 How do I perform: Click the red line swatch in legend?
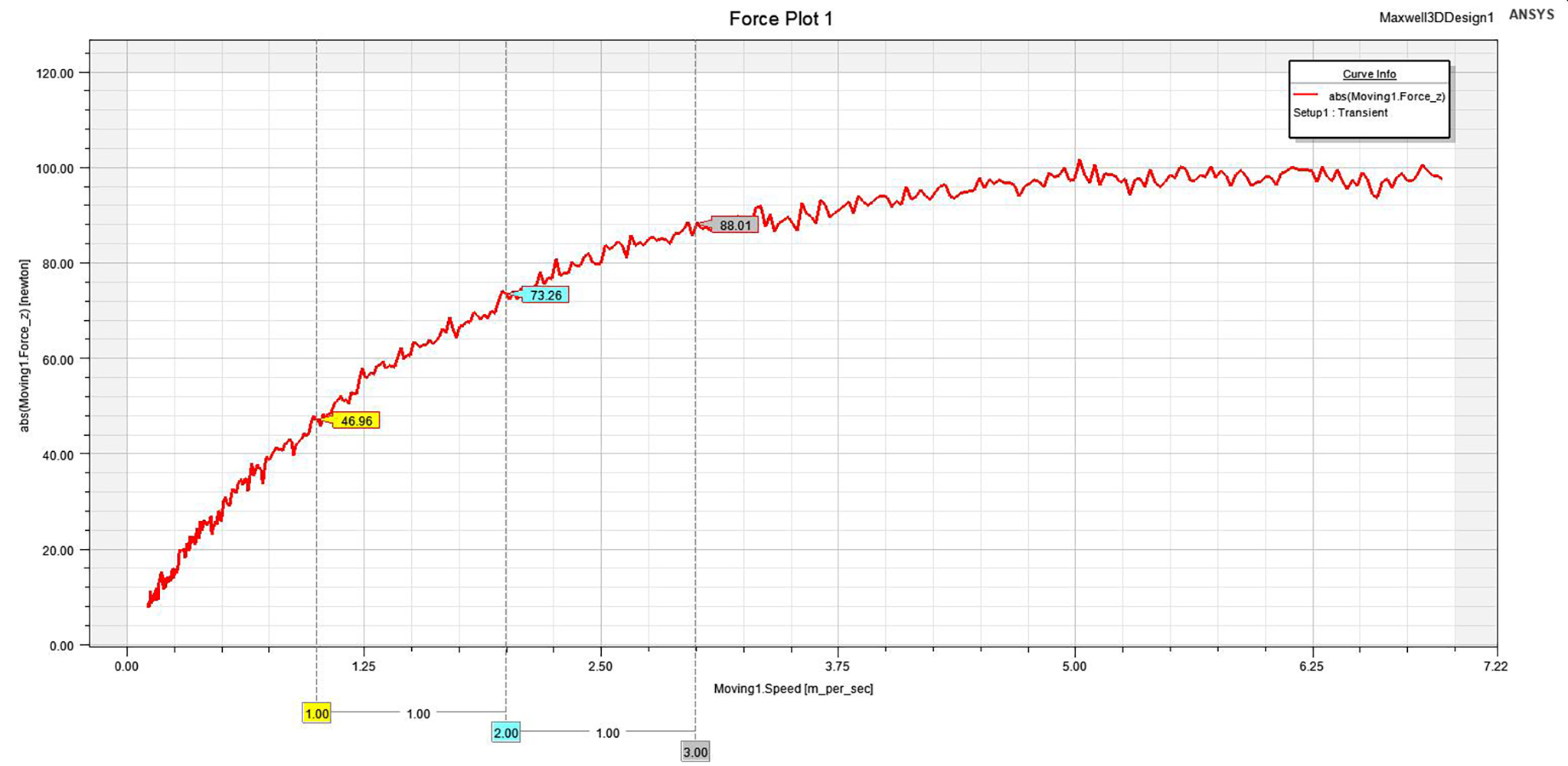click(x=1305, y=96)
